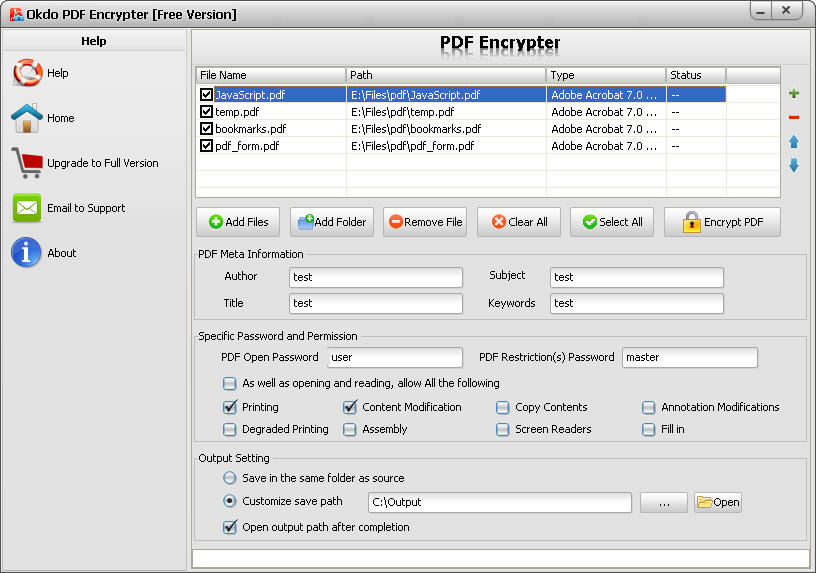Enable Annotation Modifications checkbox
Image resolution: width=816 pixels, height=573 pixels.
[648, 408]
